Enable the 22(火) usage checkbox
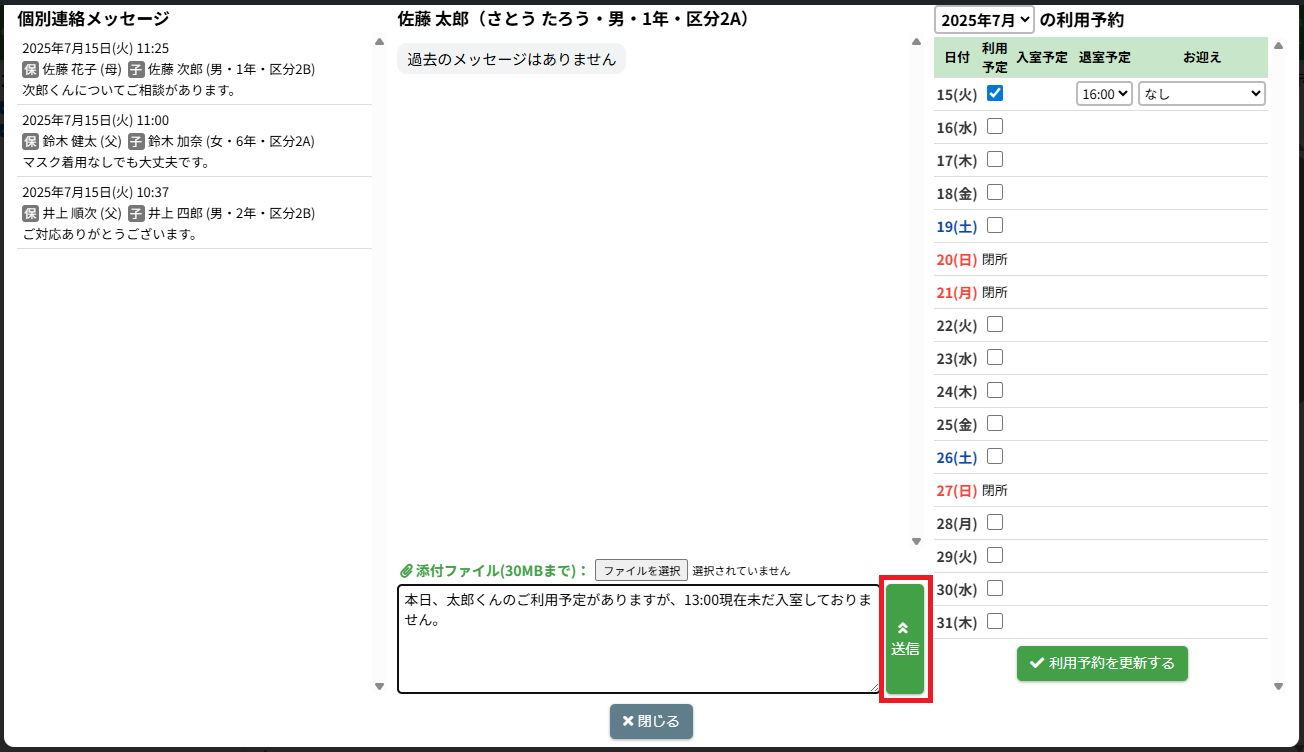 pyautogui.click(x=995, y=324)
